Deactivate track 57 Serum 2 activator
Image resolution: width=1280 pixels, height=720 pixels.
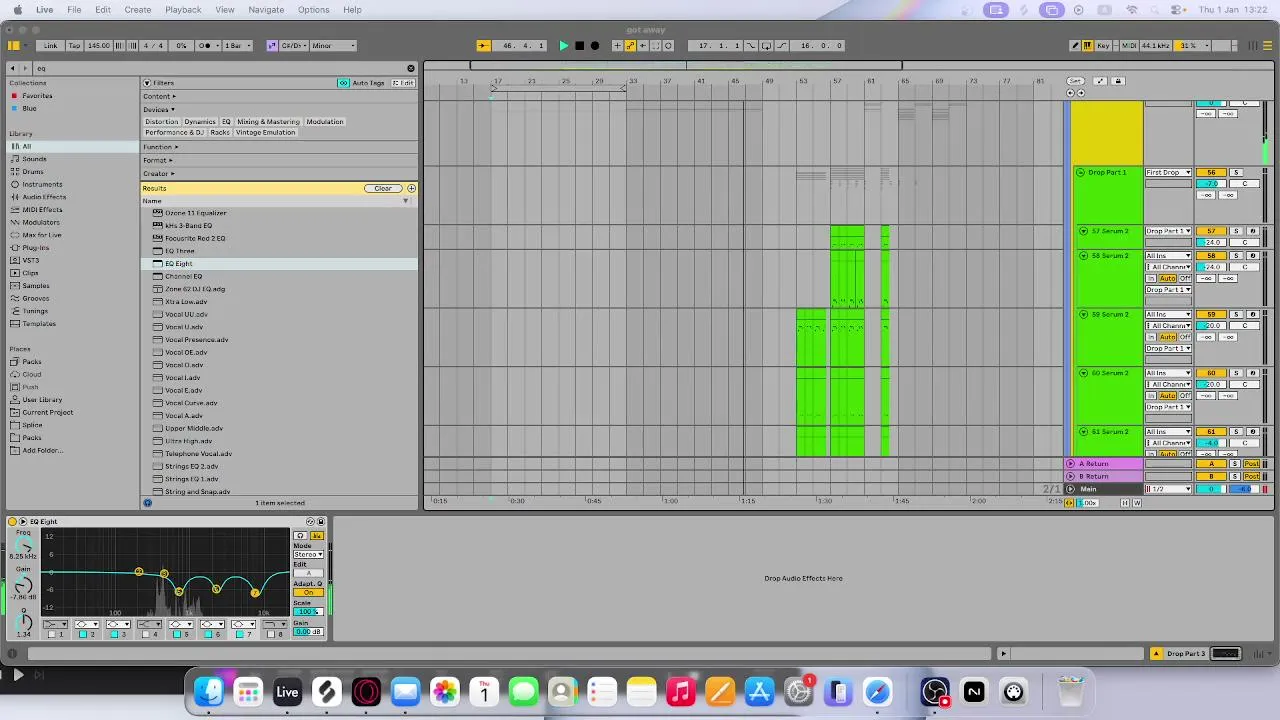point(1211,231)
